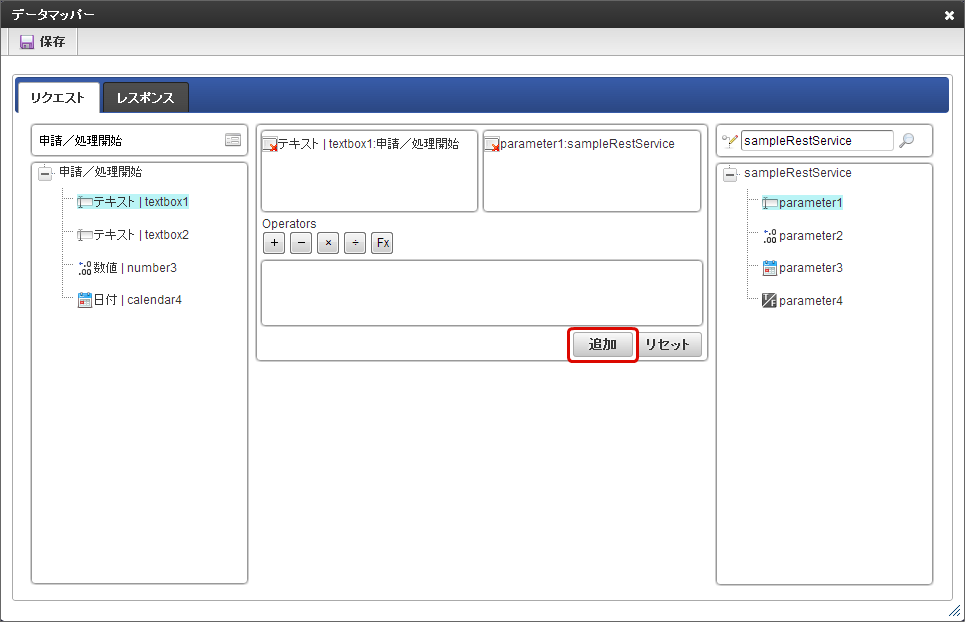Select parameter2 in the right tree

point(803,236)
